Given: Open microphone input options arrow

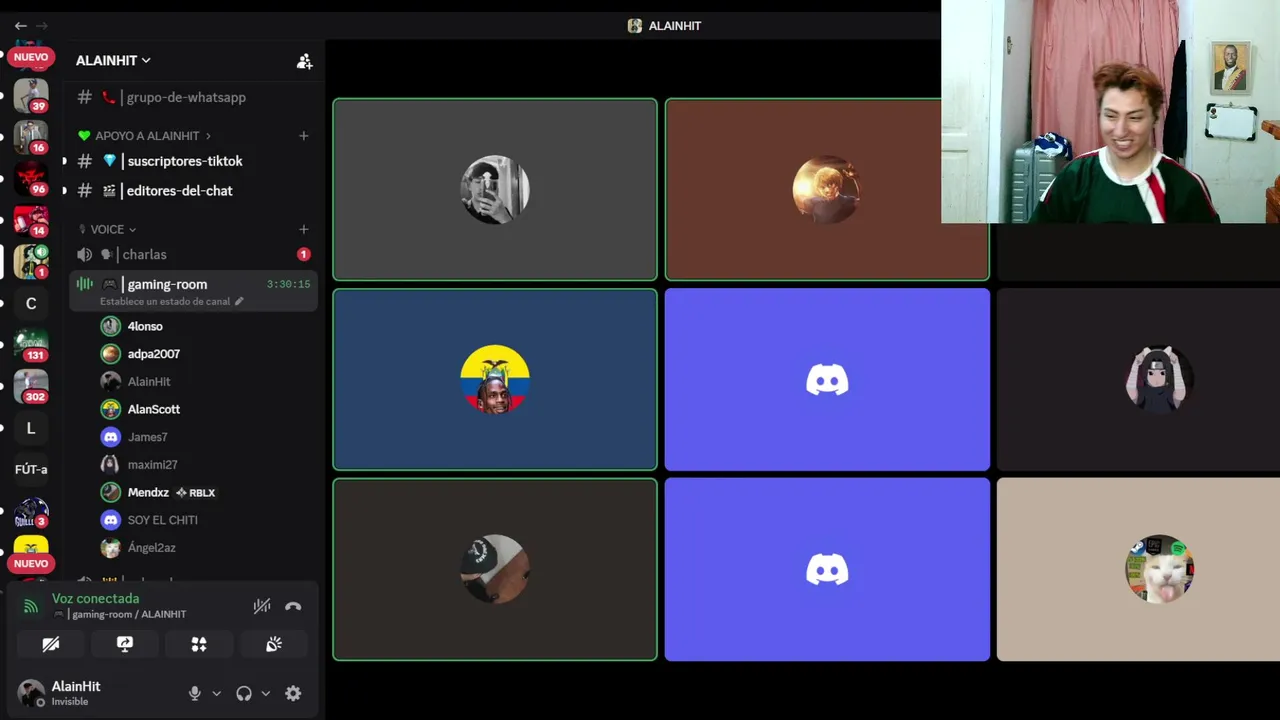Looking at the screenshot, I should [216, 693].
